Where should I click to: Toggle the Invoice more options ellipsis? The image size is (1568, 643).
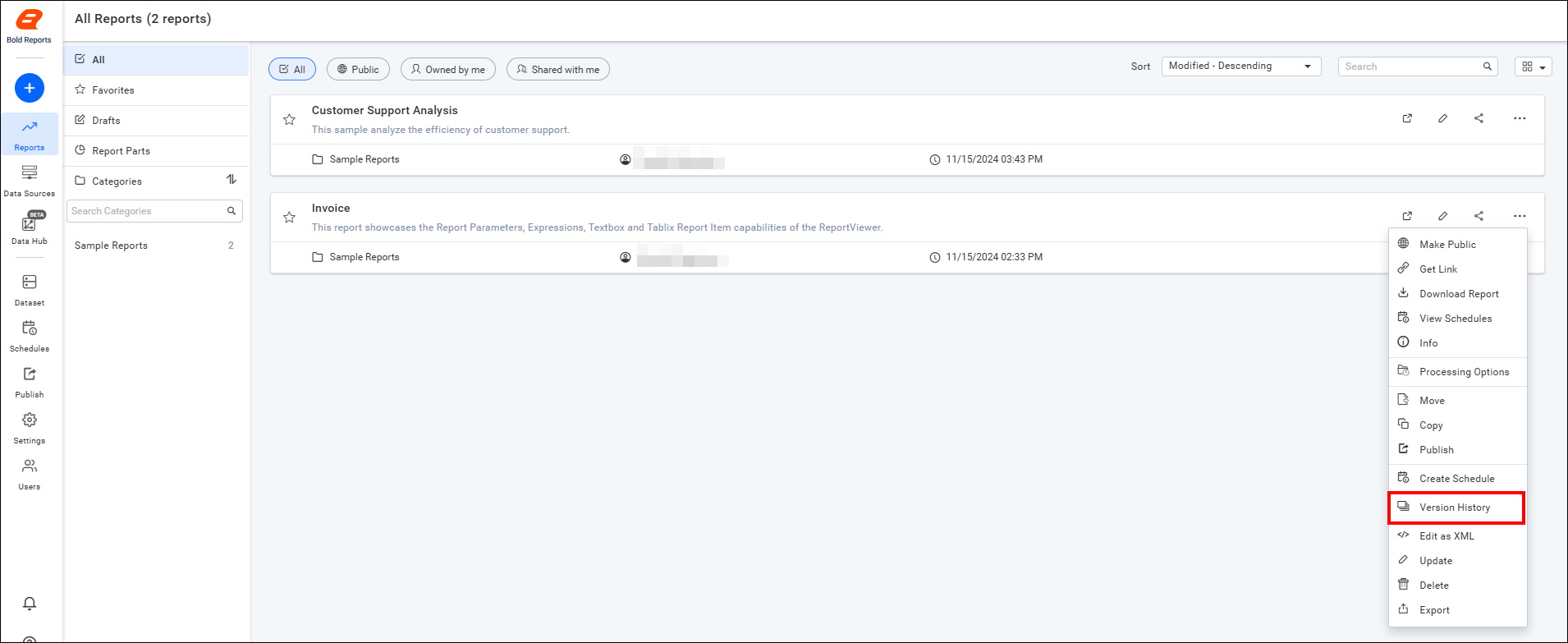click(1520, 216)
